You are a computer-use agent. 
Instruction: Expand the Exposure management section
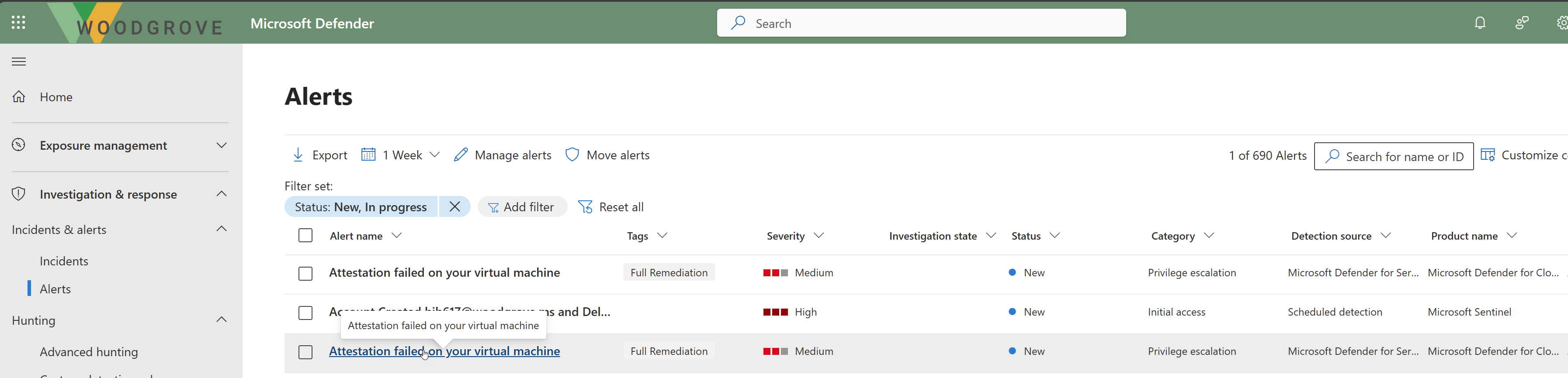pyautogui.click(x=222, y=145)
